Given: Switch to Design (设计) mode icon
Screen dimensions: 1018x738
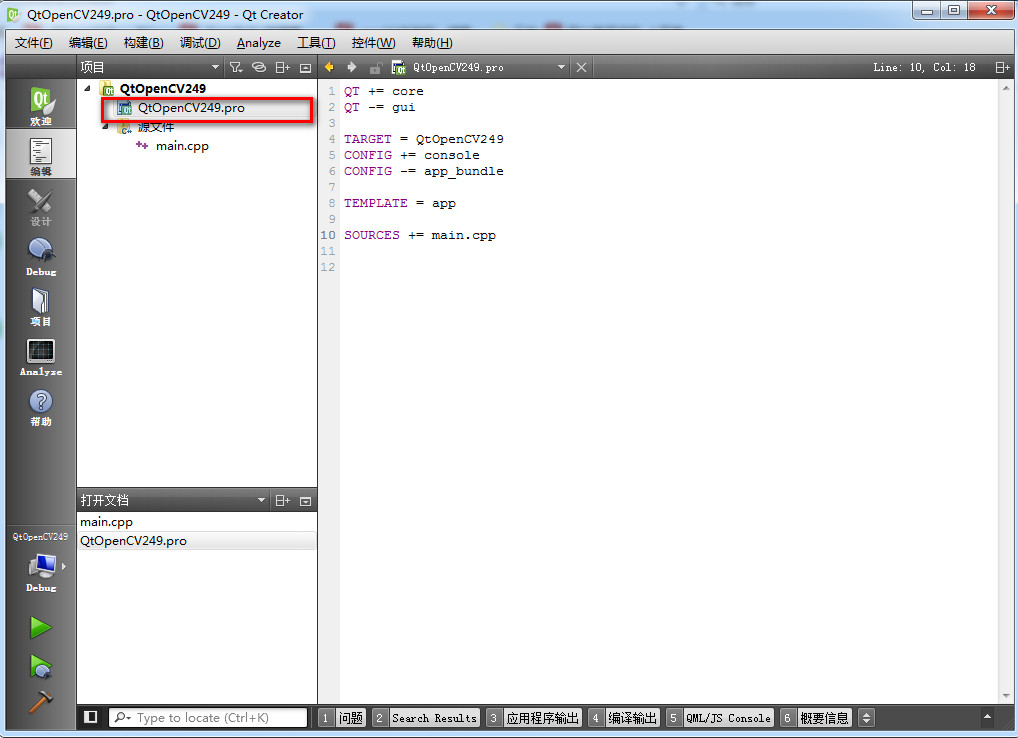Looking at the screenshot, I should (41, 206).
